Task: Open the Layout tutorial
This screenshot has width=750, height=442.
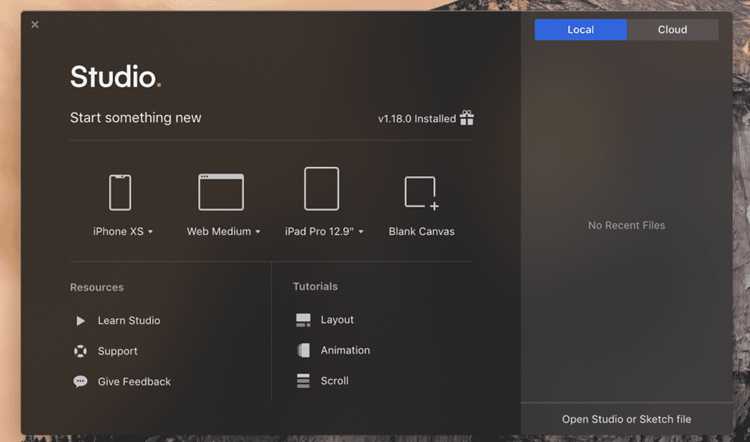Action: click(337, 320)
